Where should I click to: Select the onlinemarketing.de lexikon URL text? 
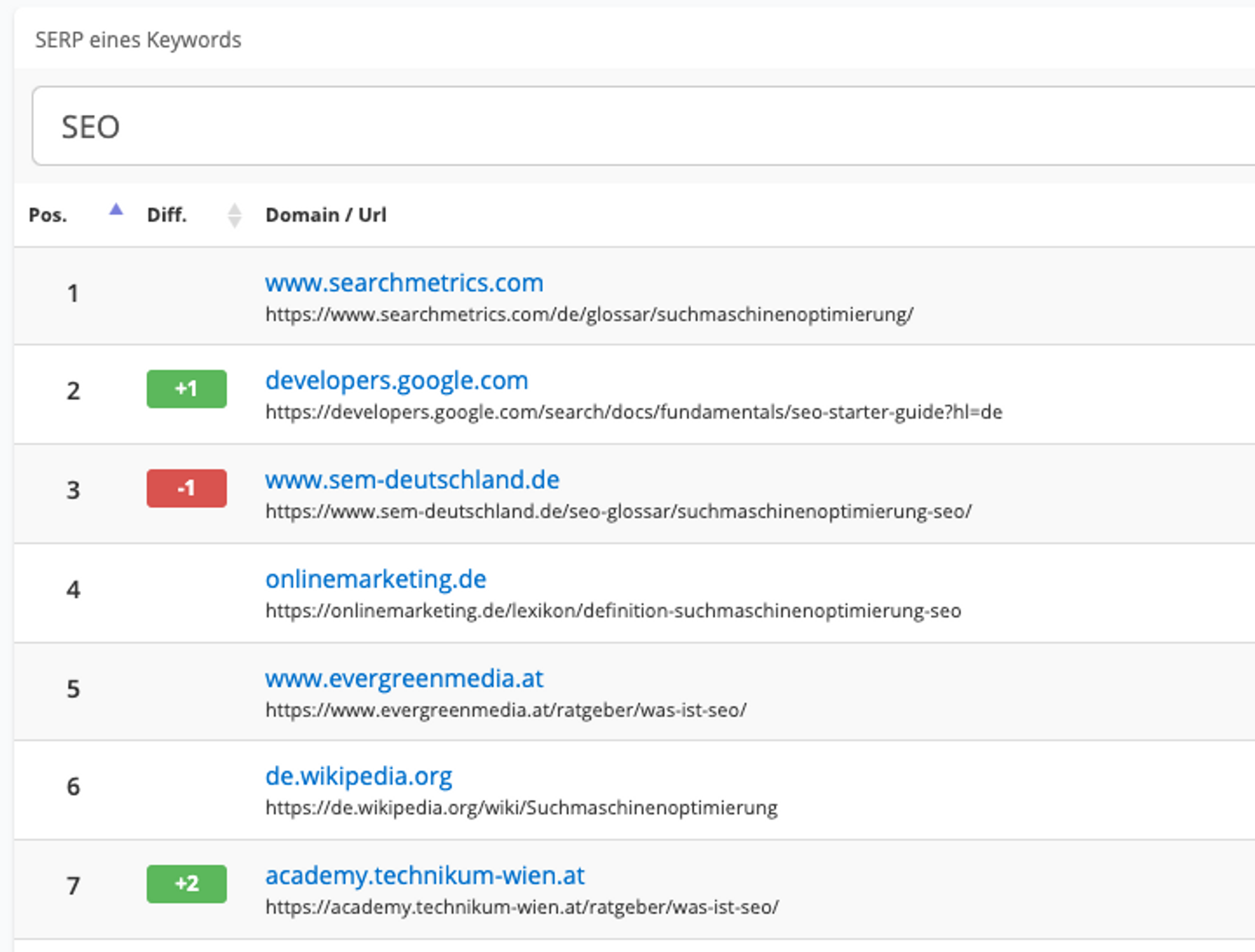613,611
